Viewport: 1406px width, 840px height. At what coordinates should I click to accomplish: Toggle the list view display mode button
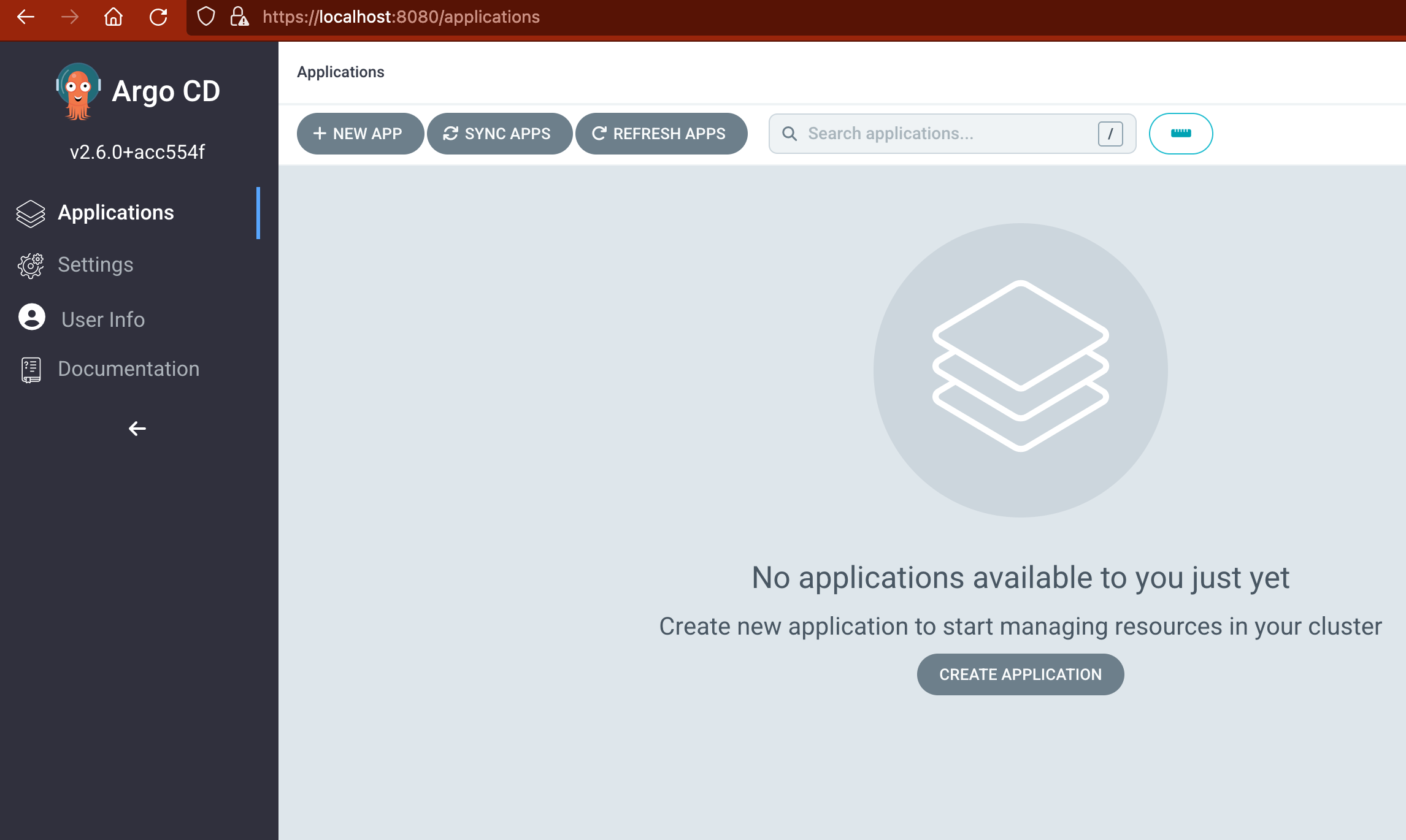click(x=1180, y=133)
